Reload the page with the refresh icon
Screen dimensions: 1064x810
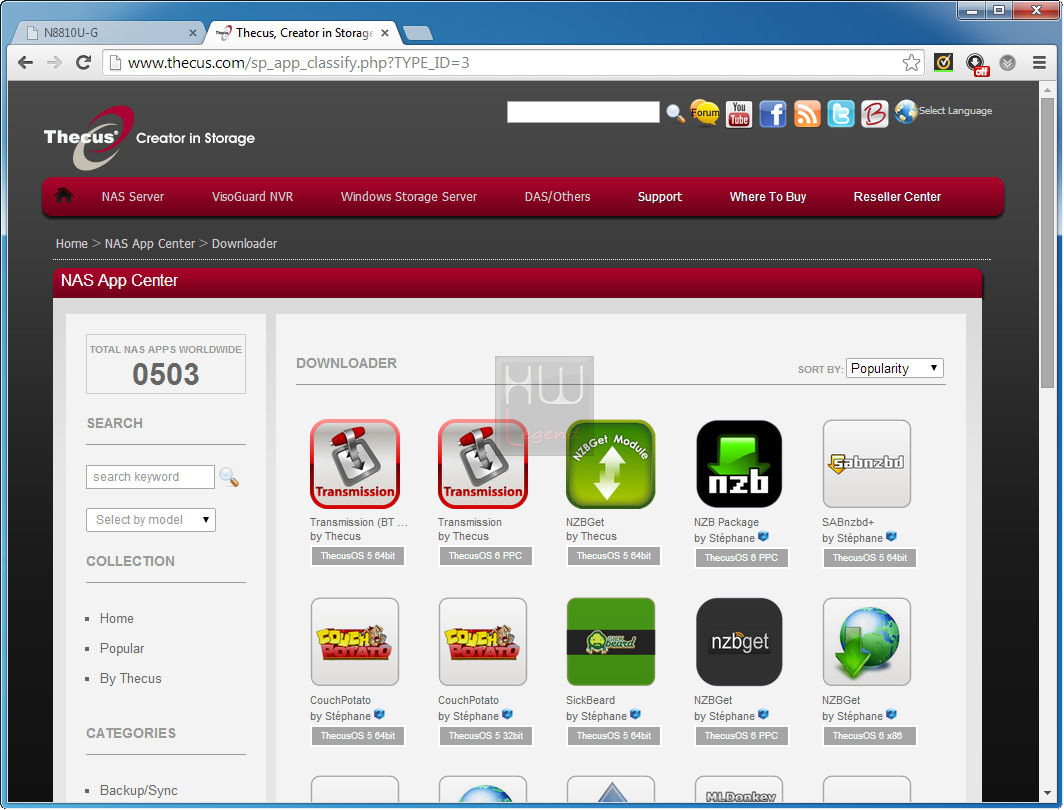tap(83, 63)
